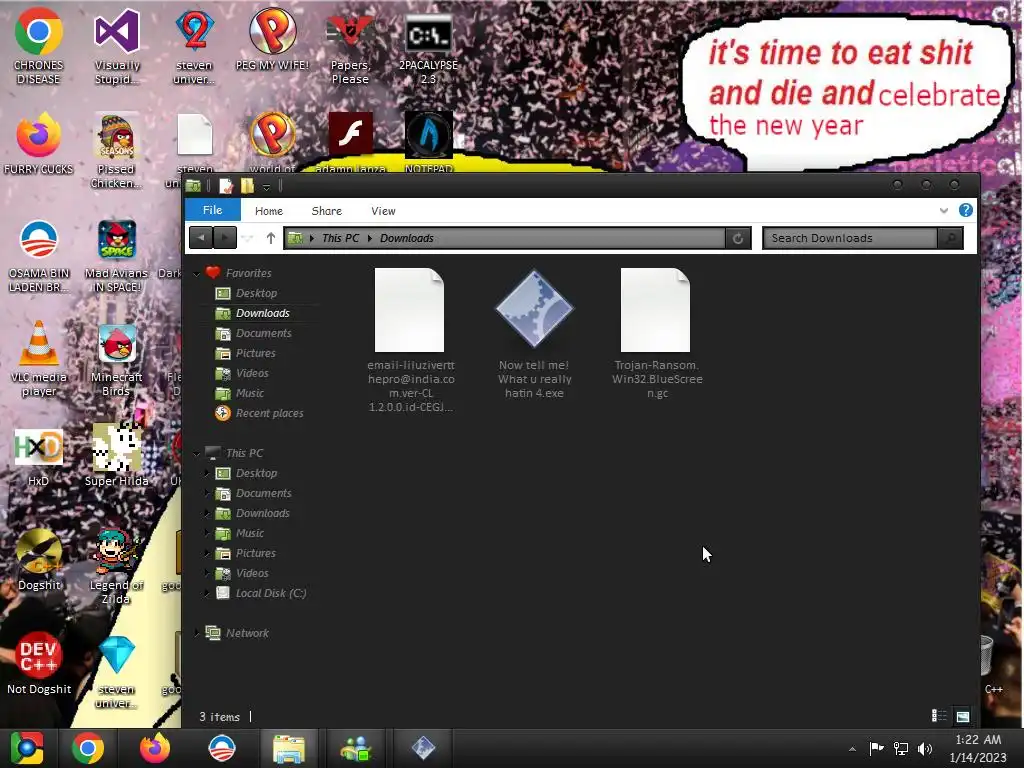
Task: Open the Home ribbon tab
Action: (x=269, y=211)
